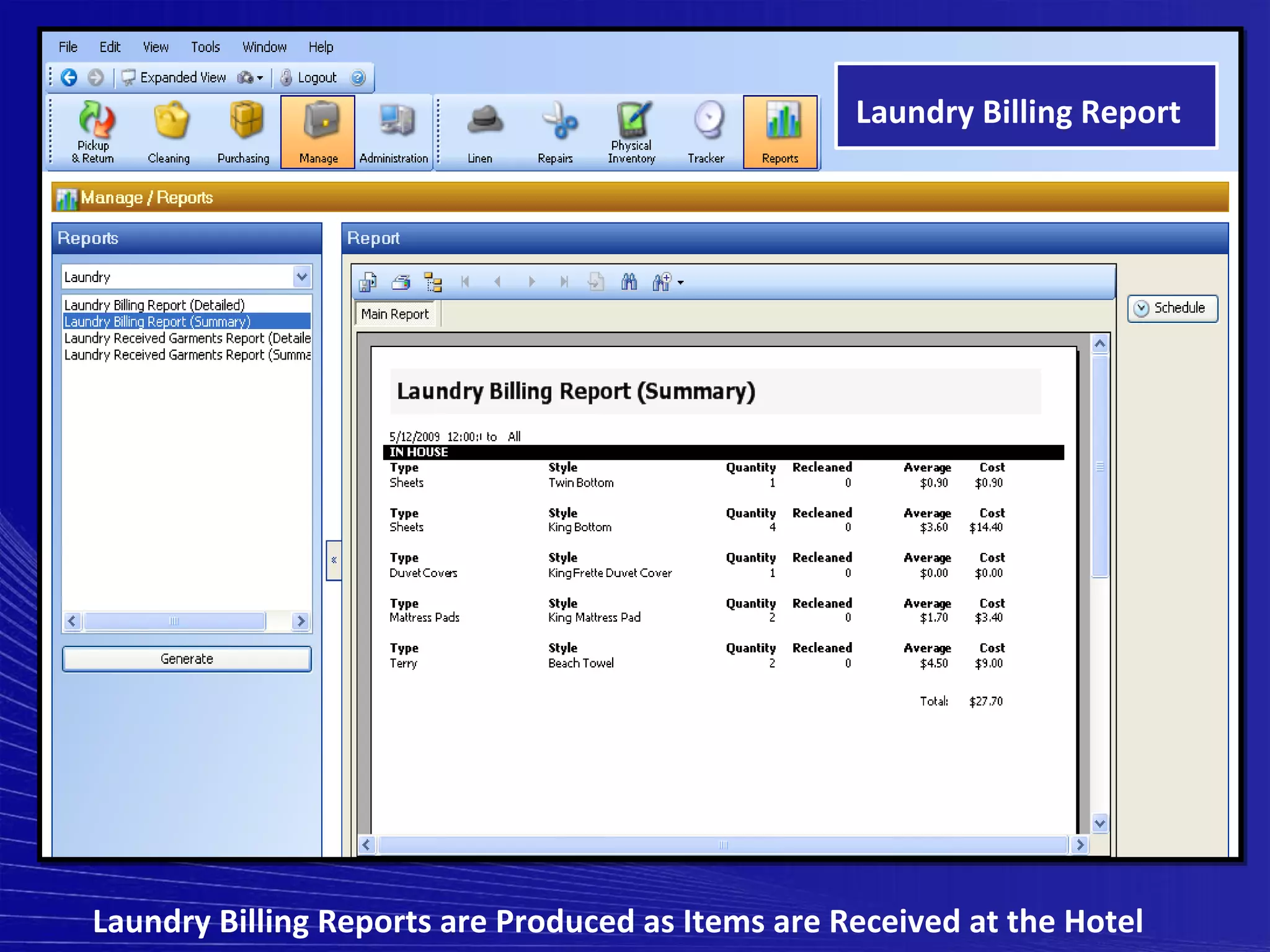Image resolution: width=1270 pixels, height=952 pixels.
Task: Click the report list horizontal scrollbar thumb
Action: coord(174,621)
